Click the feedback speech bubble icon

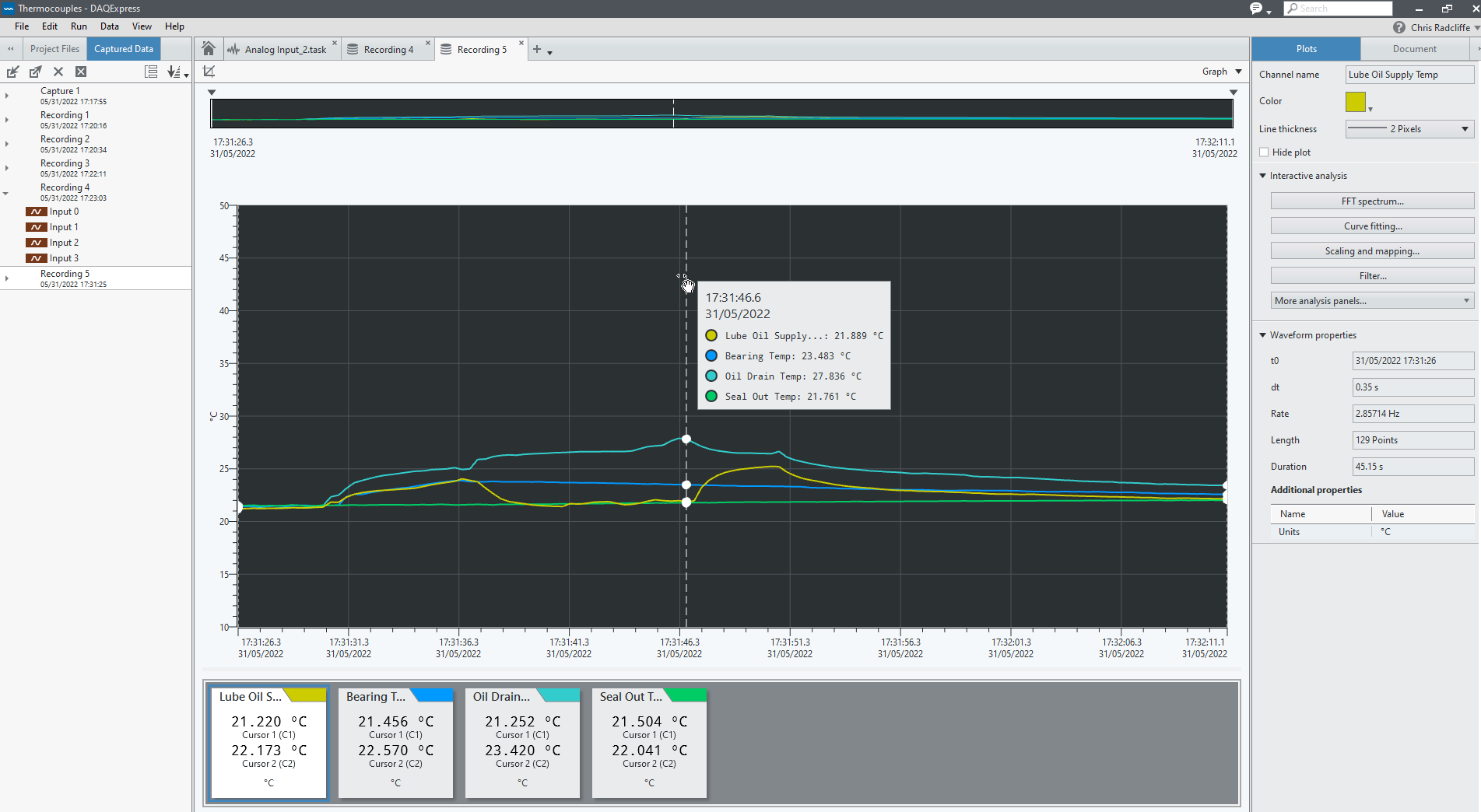[x=1256, y=9]
